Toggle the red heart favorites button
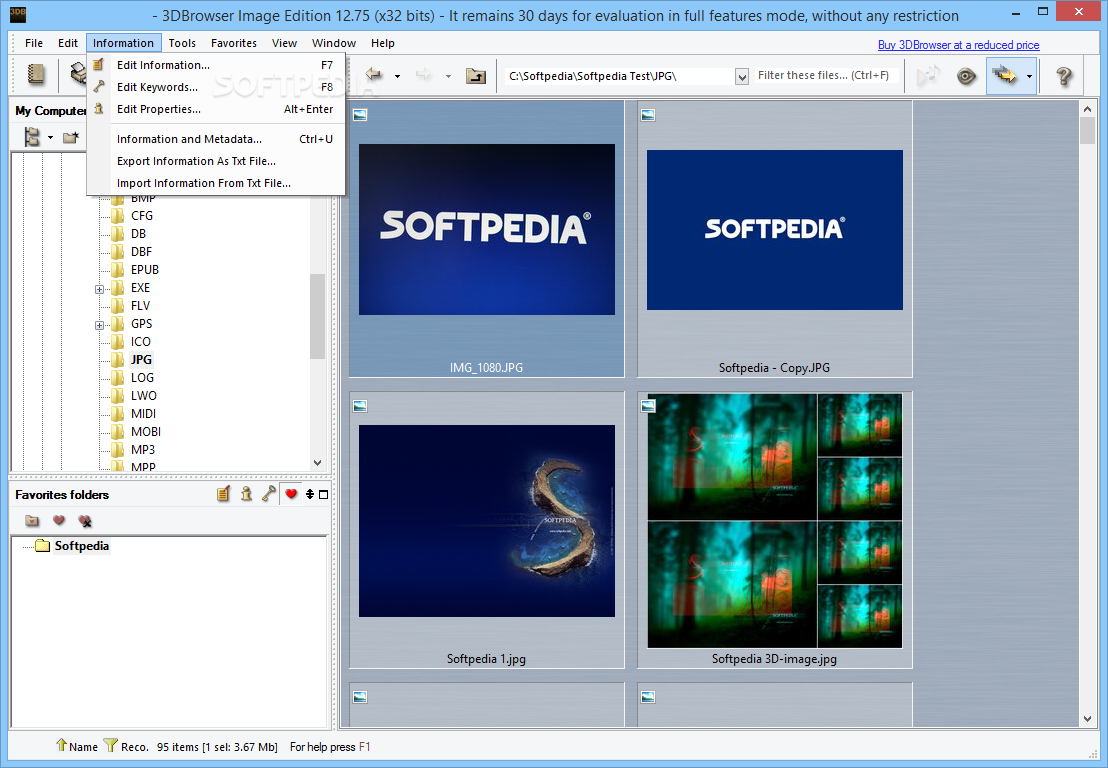 coord(290,494)
